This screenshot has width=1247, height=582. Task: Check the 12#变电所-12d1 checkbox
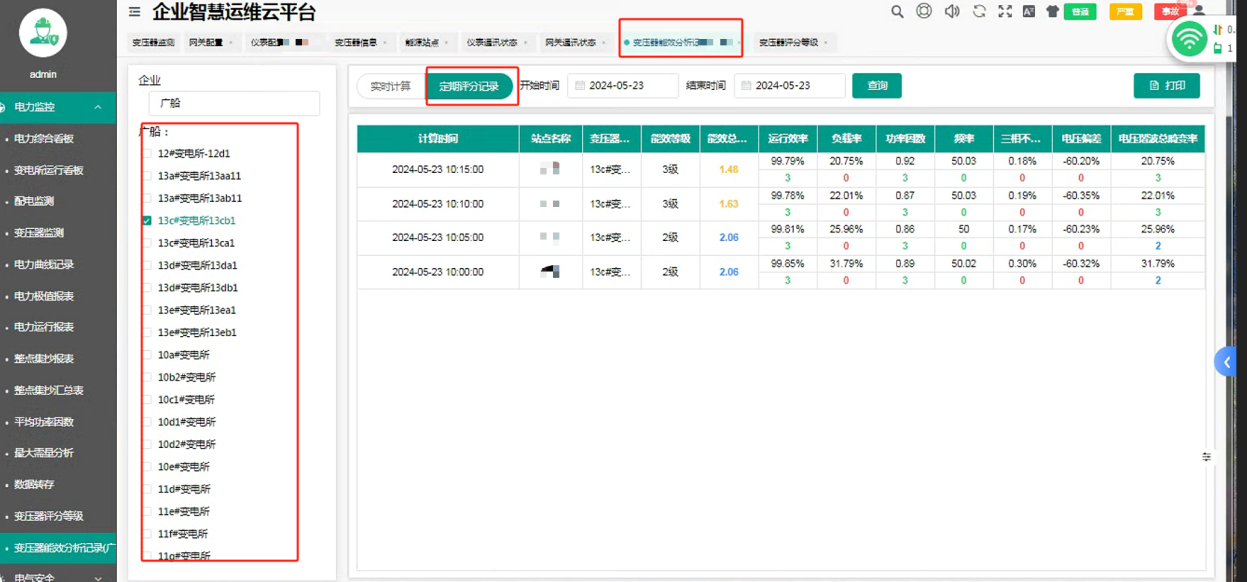pyautogui.click(x=147, y=154)
